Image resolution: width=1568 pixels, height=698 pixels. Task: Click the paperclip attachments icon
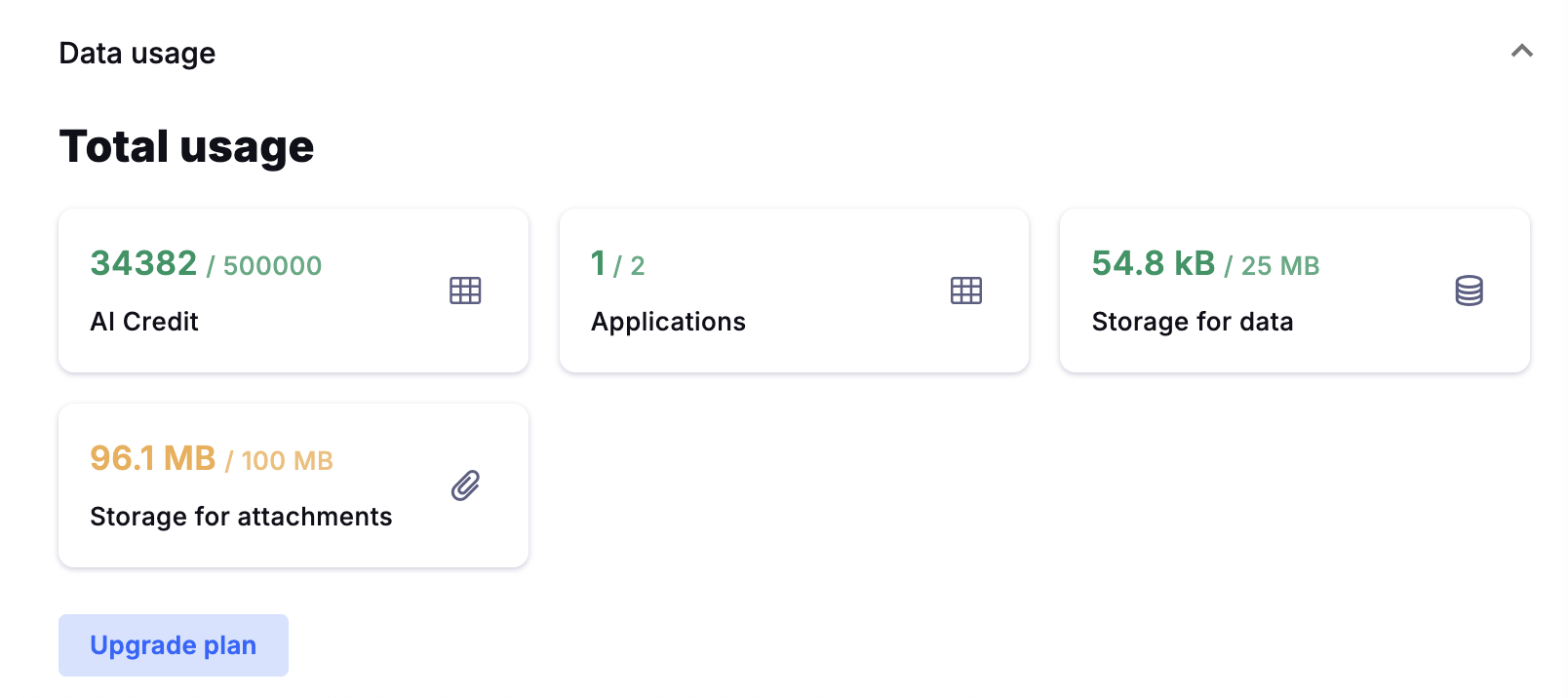click(x=465, y=485)
